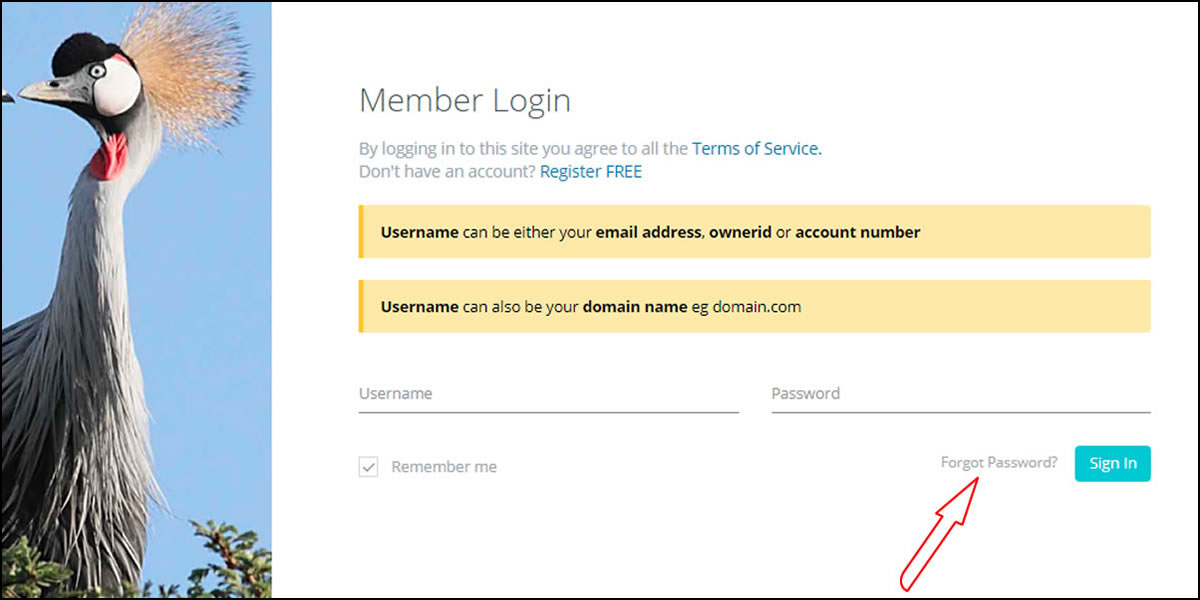This screenshot has width=1200, height=600.
Task: Click the Remember me label text
Action: pos(444,467)
